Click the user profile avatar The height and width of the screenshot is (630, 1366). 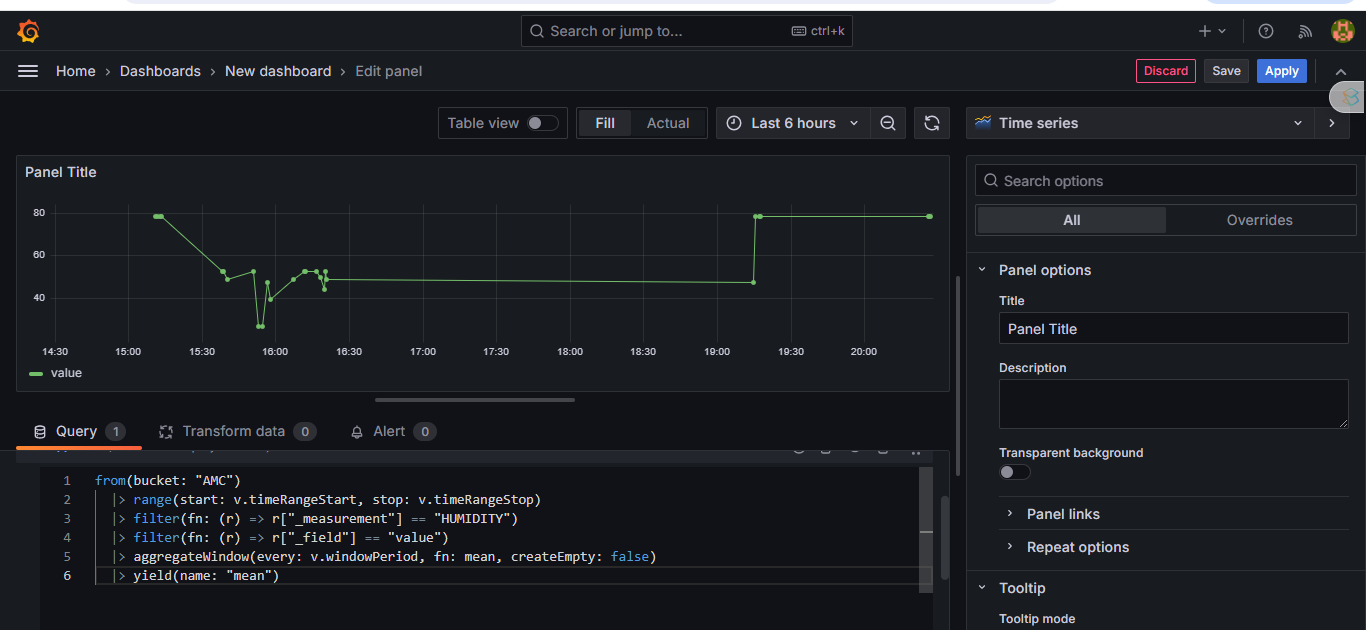coord(1342,31)
